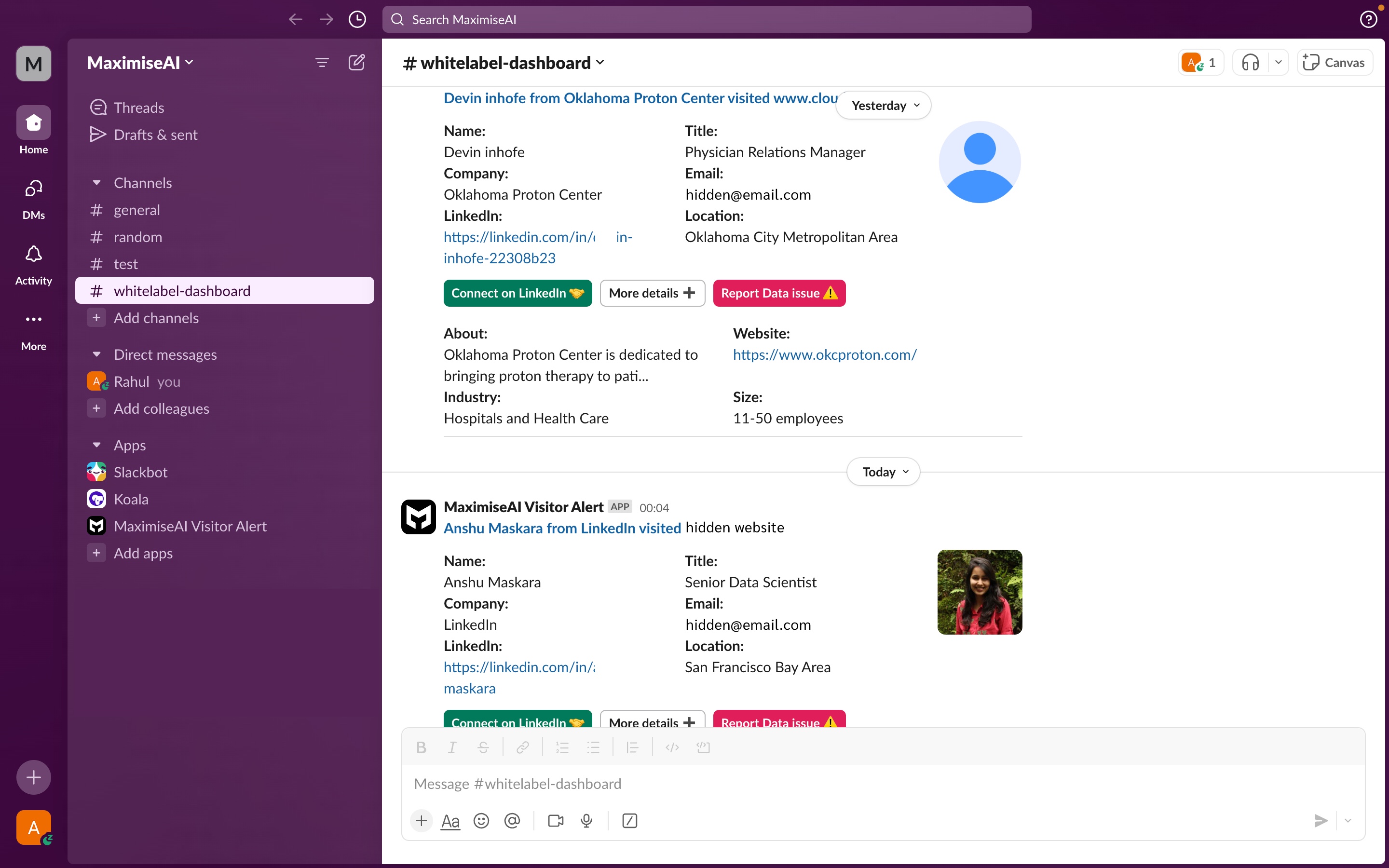Click the MaximiseAI workspace M tile

(x=33, y=63)
